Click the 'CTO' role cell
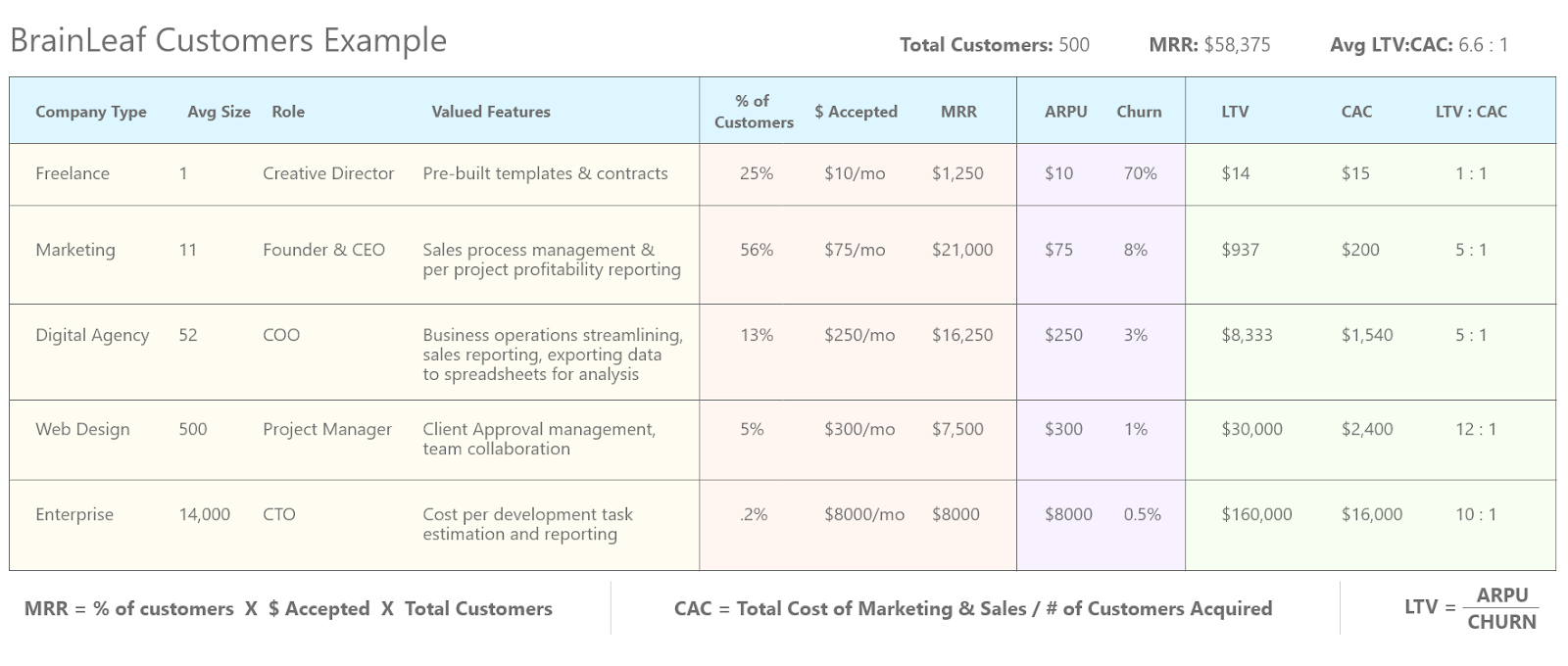 click(x=279, y=514)
